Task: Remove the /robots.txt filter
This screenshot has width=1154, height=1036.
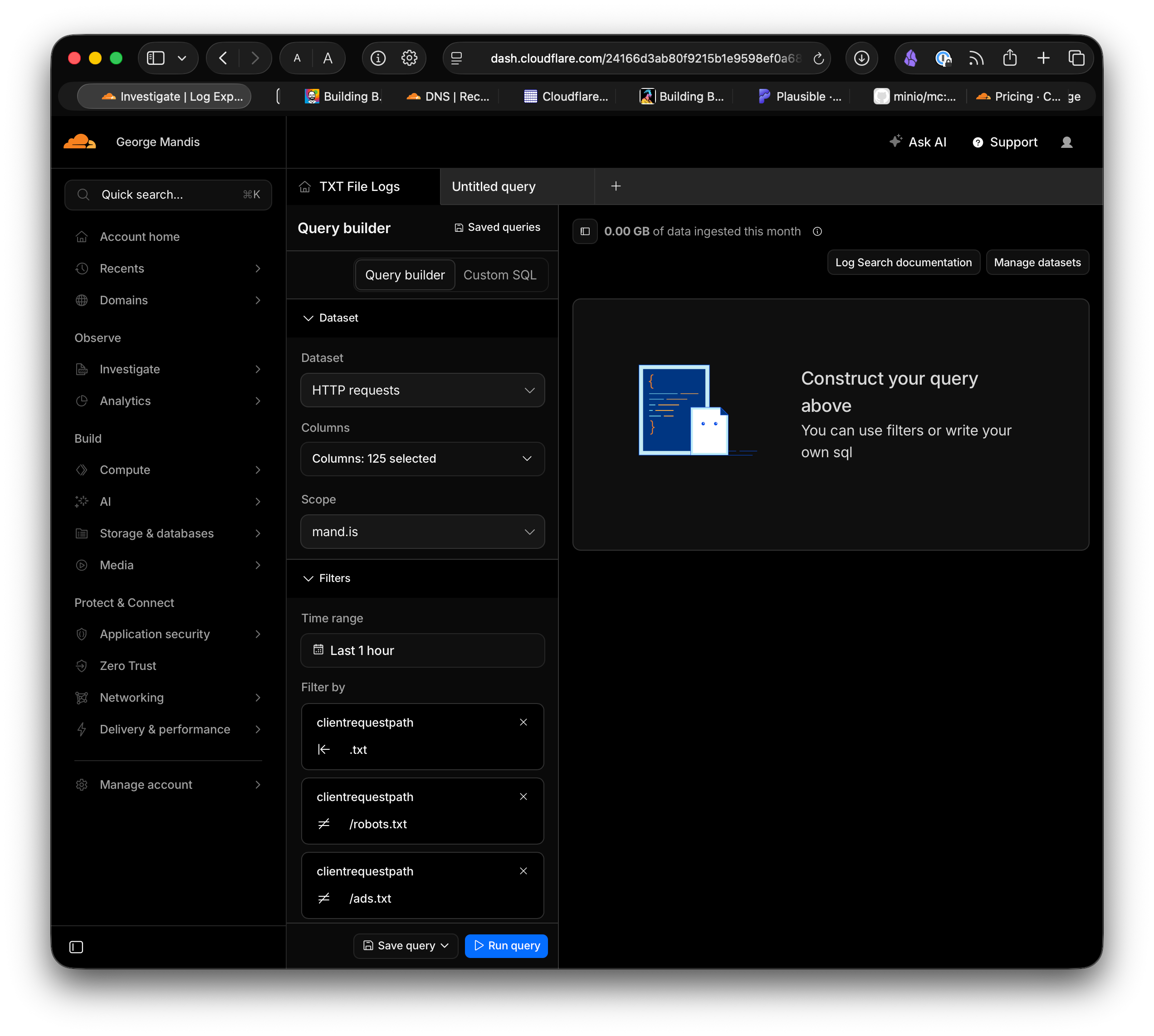Action: pos(523,797)
